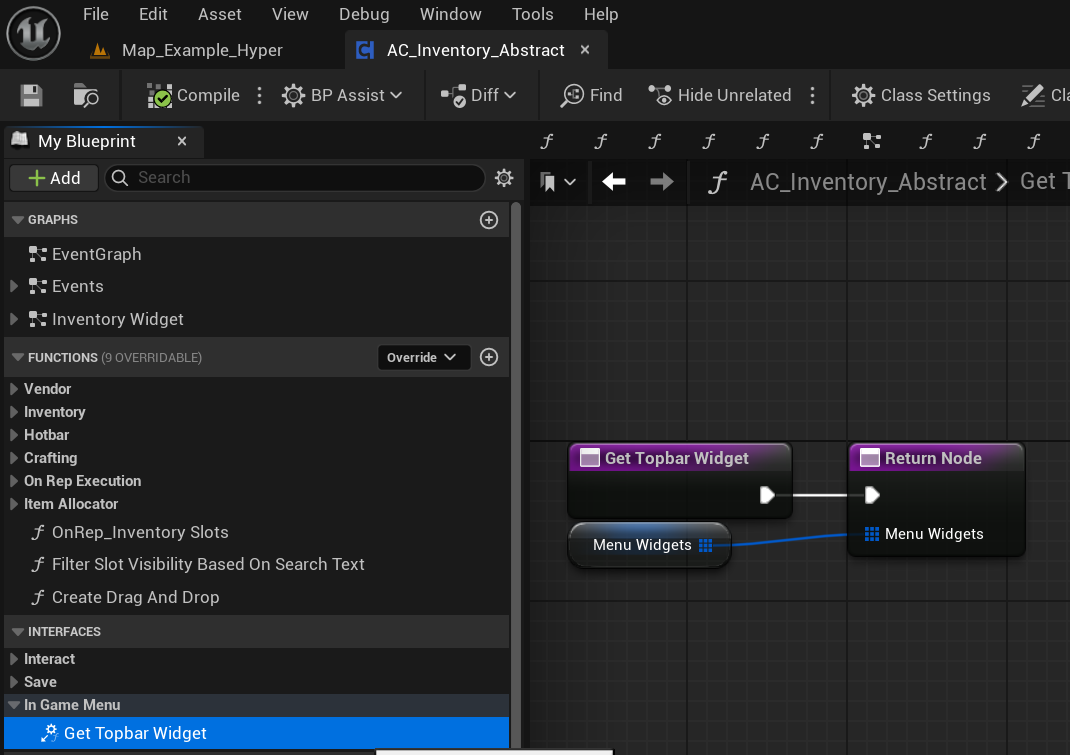Image resolution: width=1070 pixels, height=755 pixels.
Task: Focus the My Blueprint search field
Action: tap(295, 177)
